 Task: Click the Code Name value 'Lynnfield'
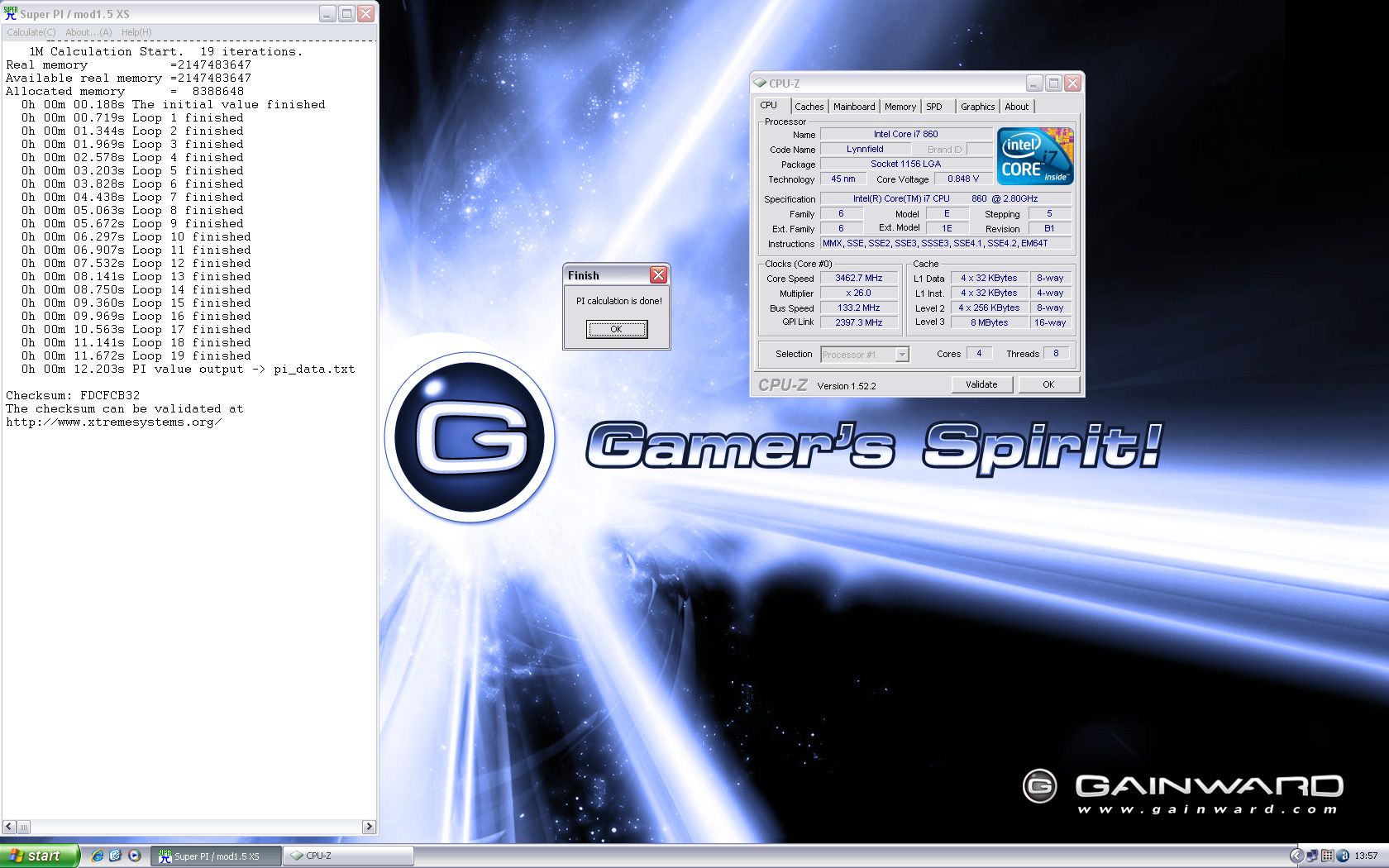point(865,150)
